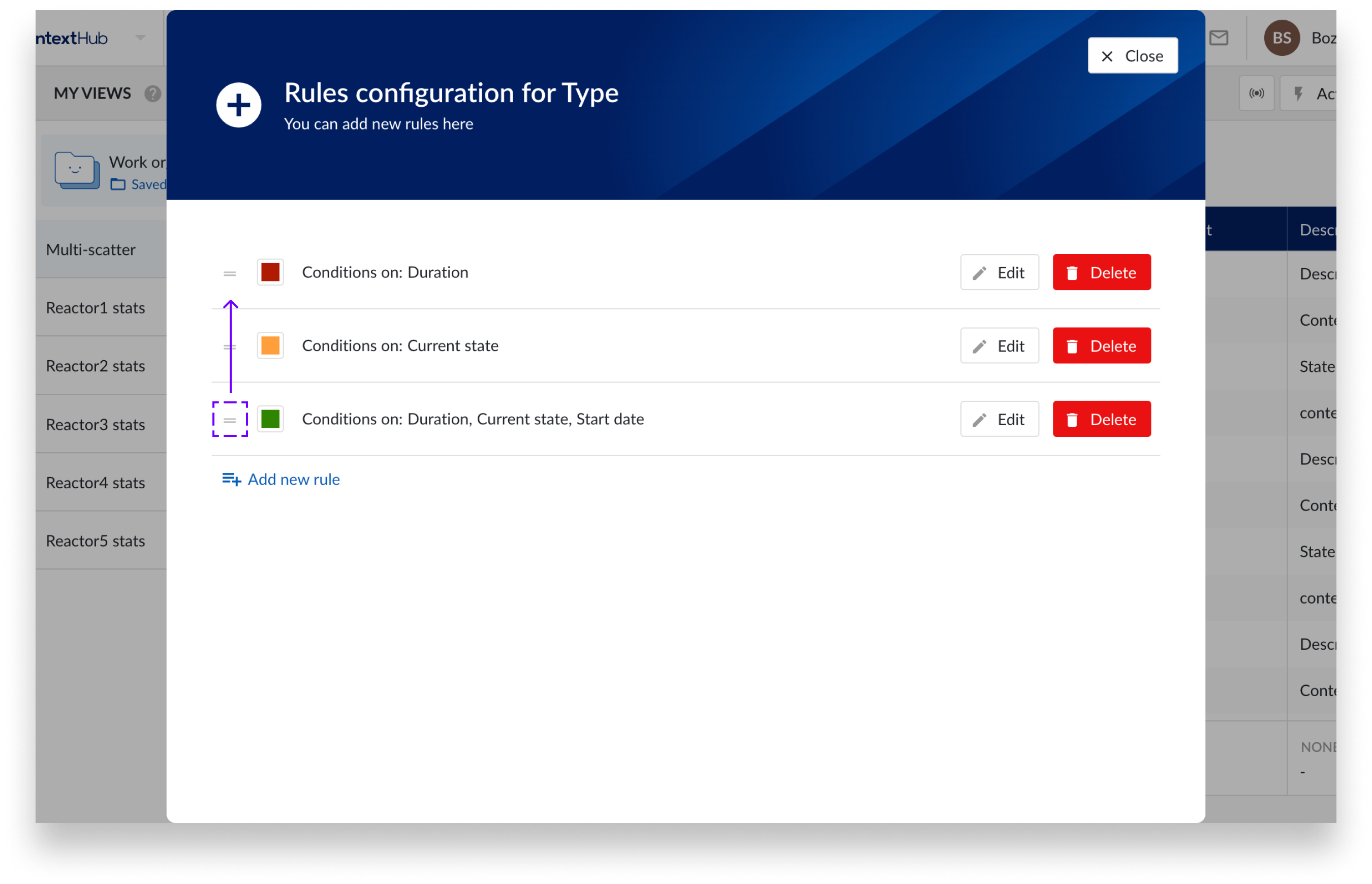Click the plus icon in the dialog header
The height and width of the screenshot is (884, 1372).
coord(239,105)
